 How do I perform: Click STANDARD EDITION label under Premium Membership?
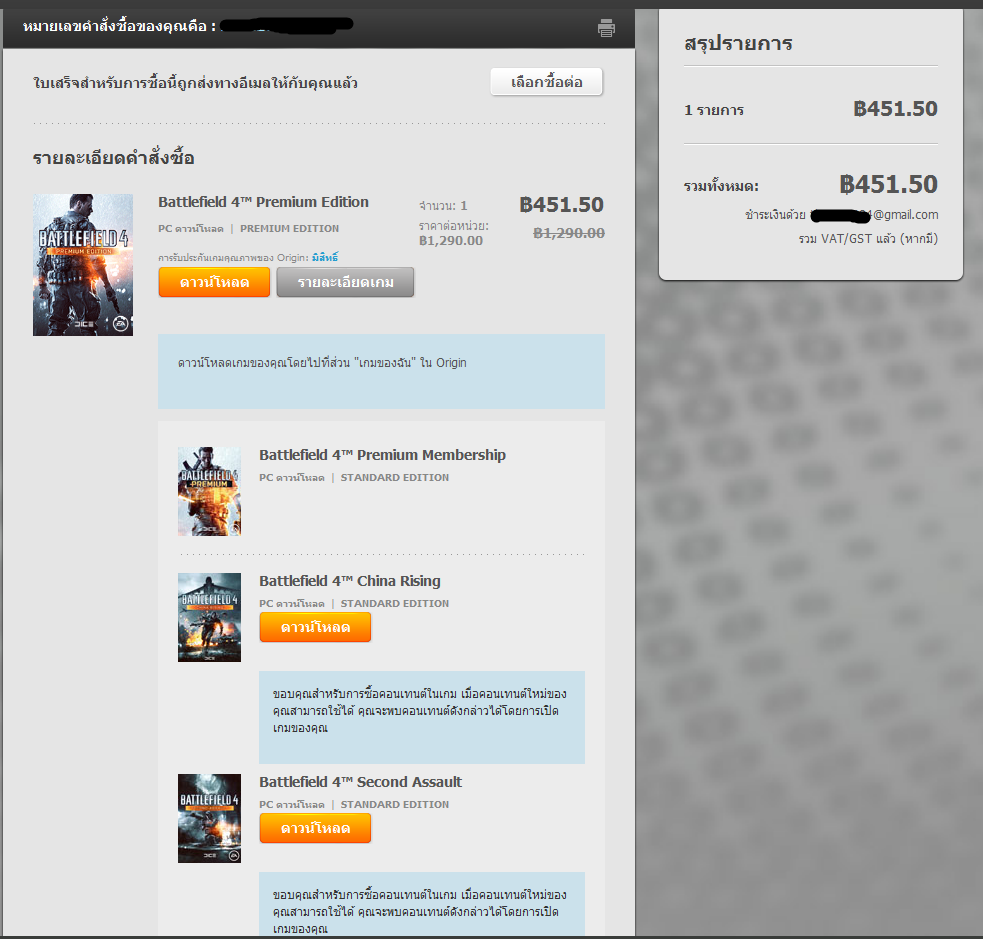coord(395,478)
